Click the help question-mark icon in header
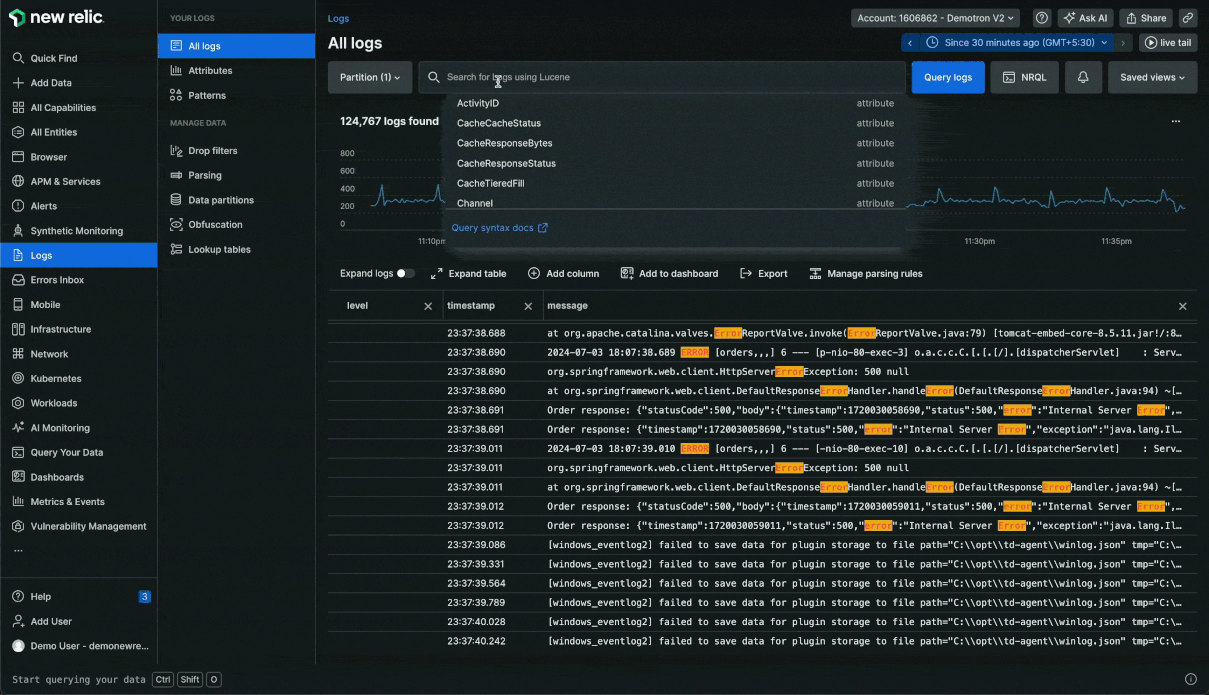The height and width of the screenshot is (695, 1209). [x=1042, y=18]
